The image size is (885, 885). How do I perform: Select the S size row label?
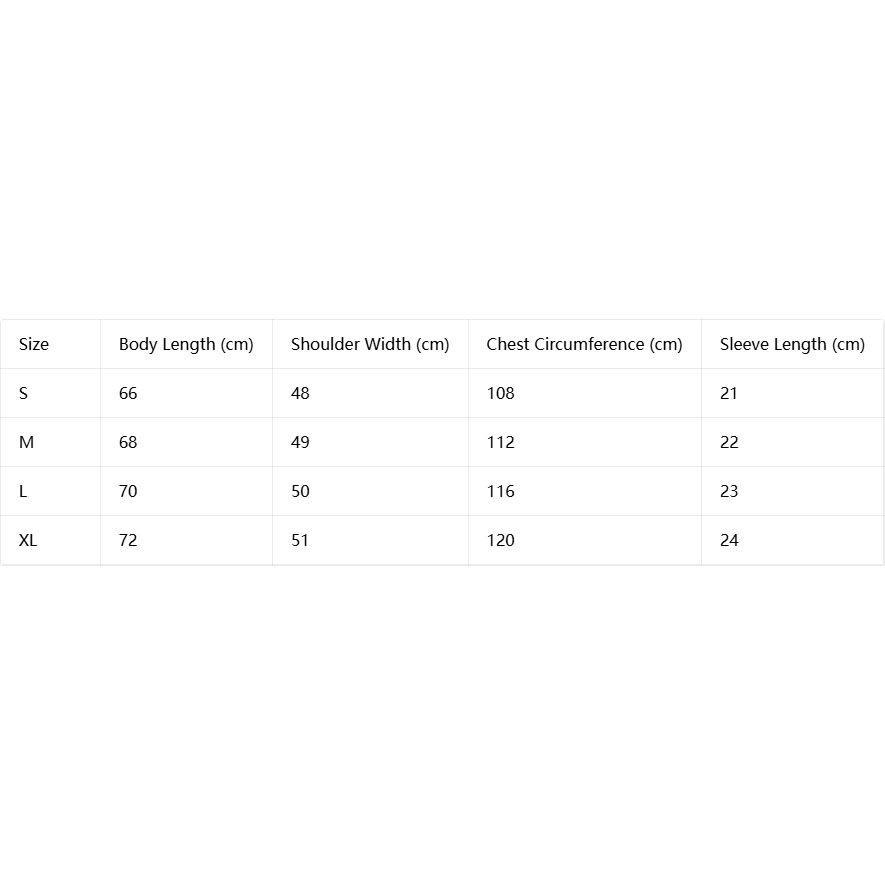23,393
